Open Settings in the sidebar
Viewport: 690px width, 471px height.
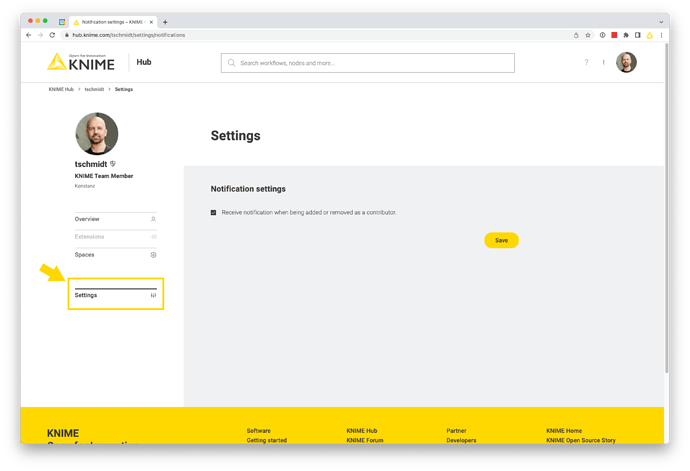point(116,295)
